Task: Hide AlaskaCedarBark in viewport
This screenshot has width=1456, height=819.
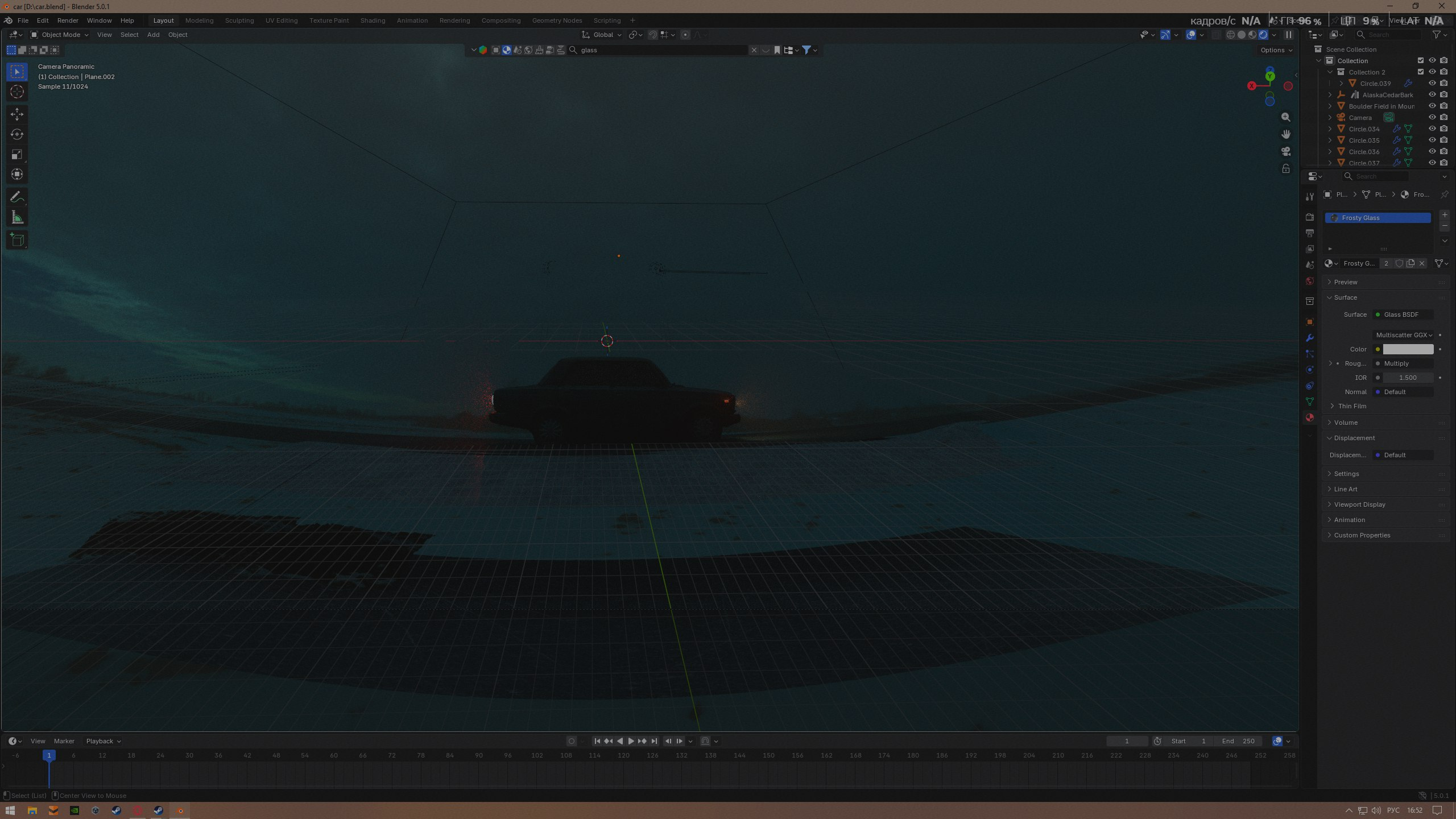Action: coord(1432,95)
